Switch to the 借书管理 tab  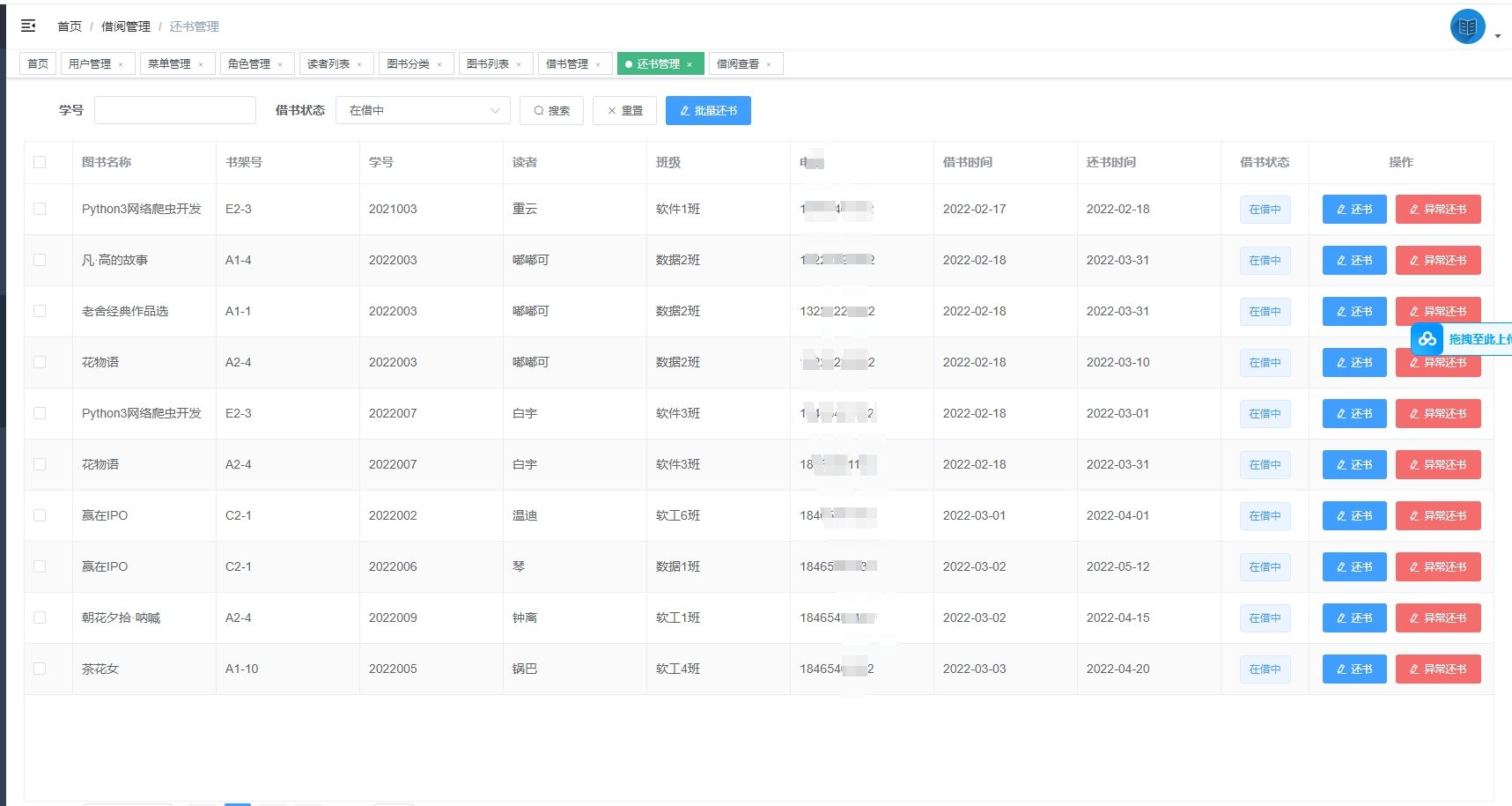(568, 63)
